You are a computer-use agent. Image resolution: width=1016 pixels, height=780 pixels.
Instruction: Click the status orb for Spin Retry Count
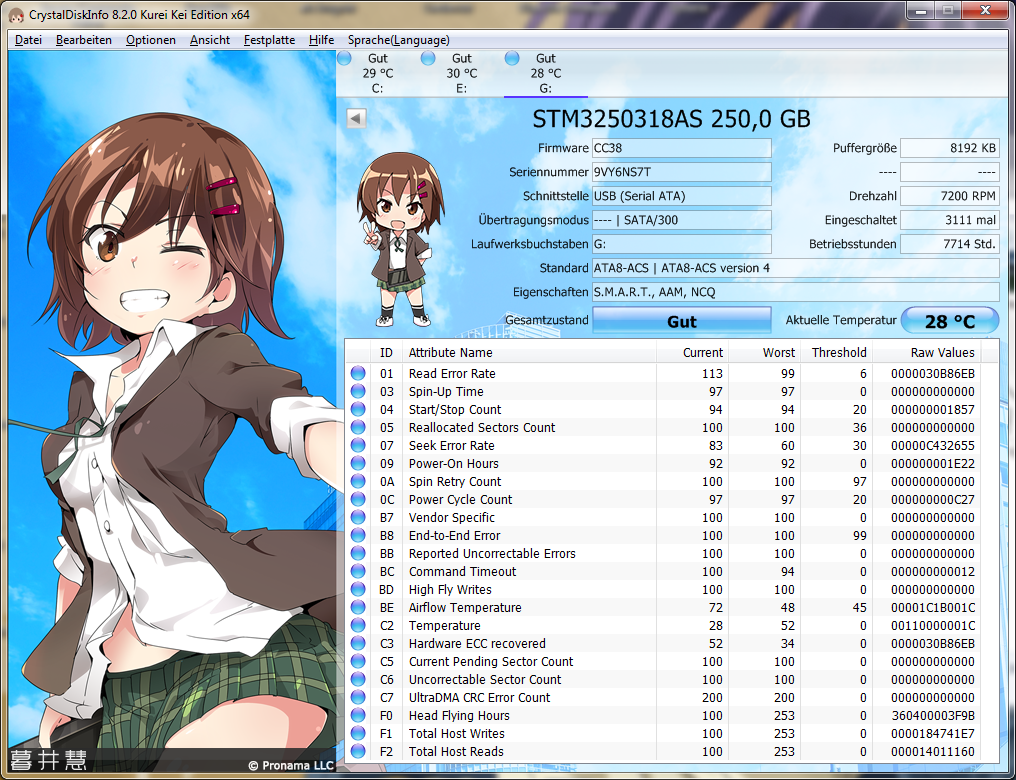pos(358,481)
